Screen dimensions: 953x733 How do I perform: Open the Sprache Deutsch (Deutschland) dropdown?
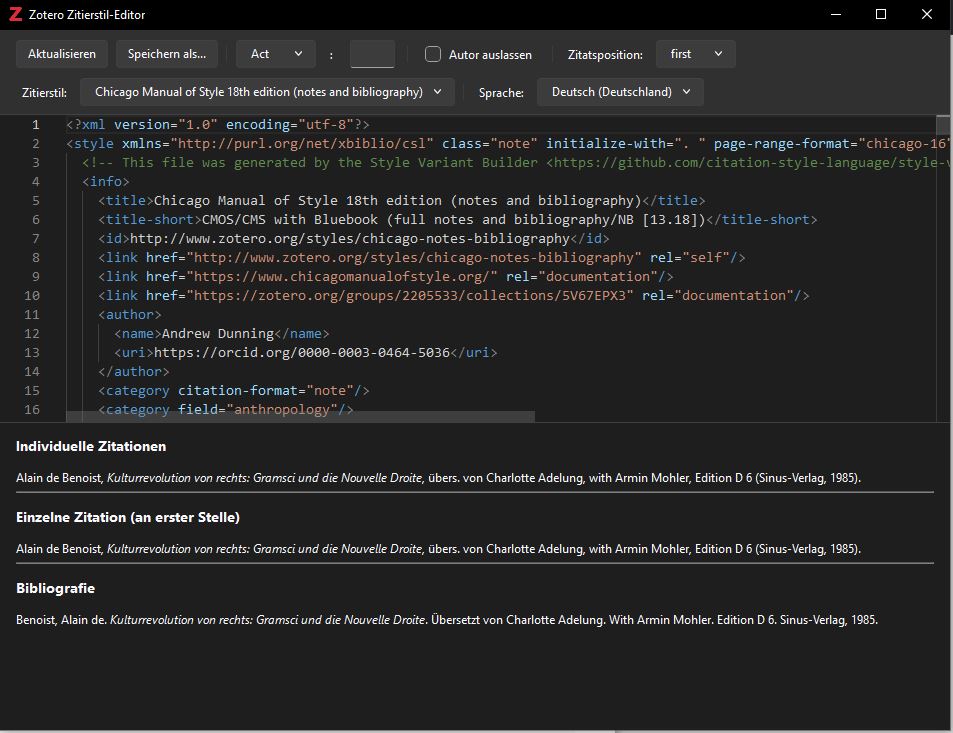tap(620, 92)
